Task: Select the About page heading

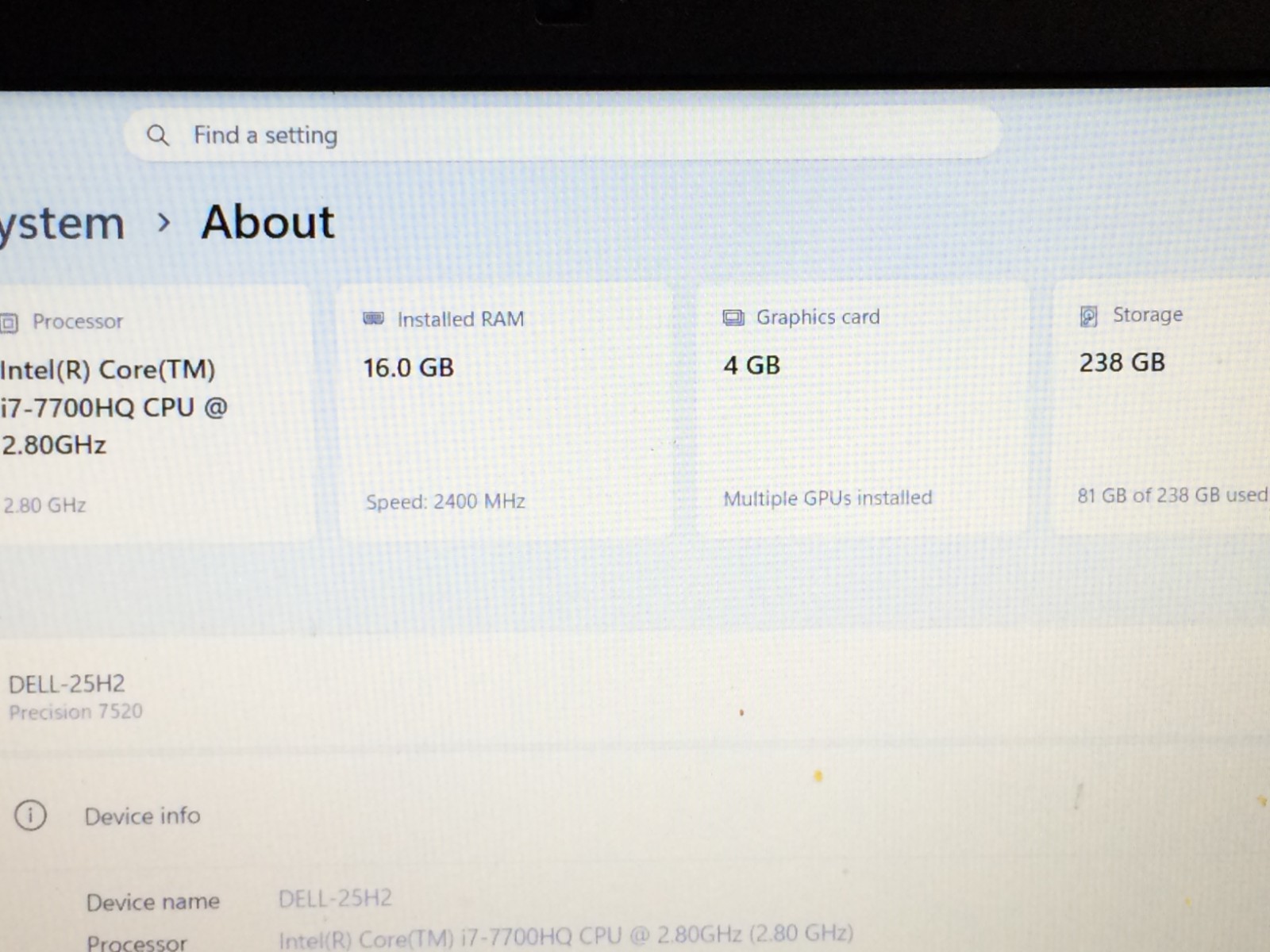Action: (267, 222)
